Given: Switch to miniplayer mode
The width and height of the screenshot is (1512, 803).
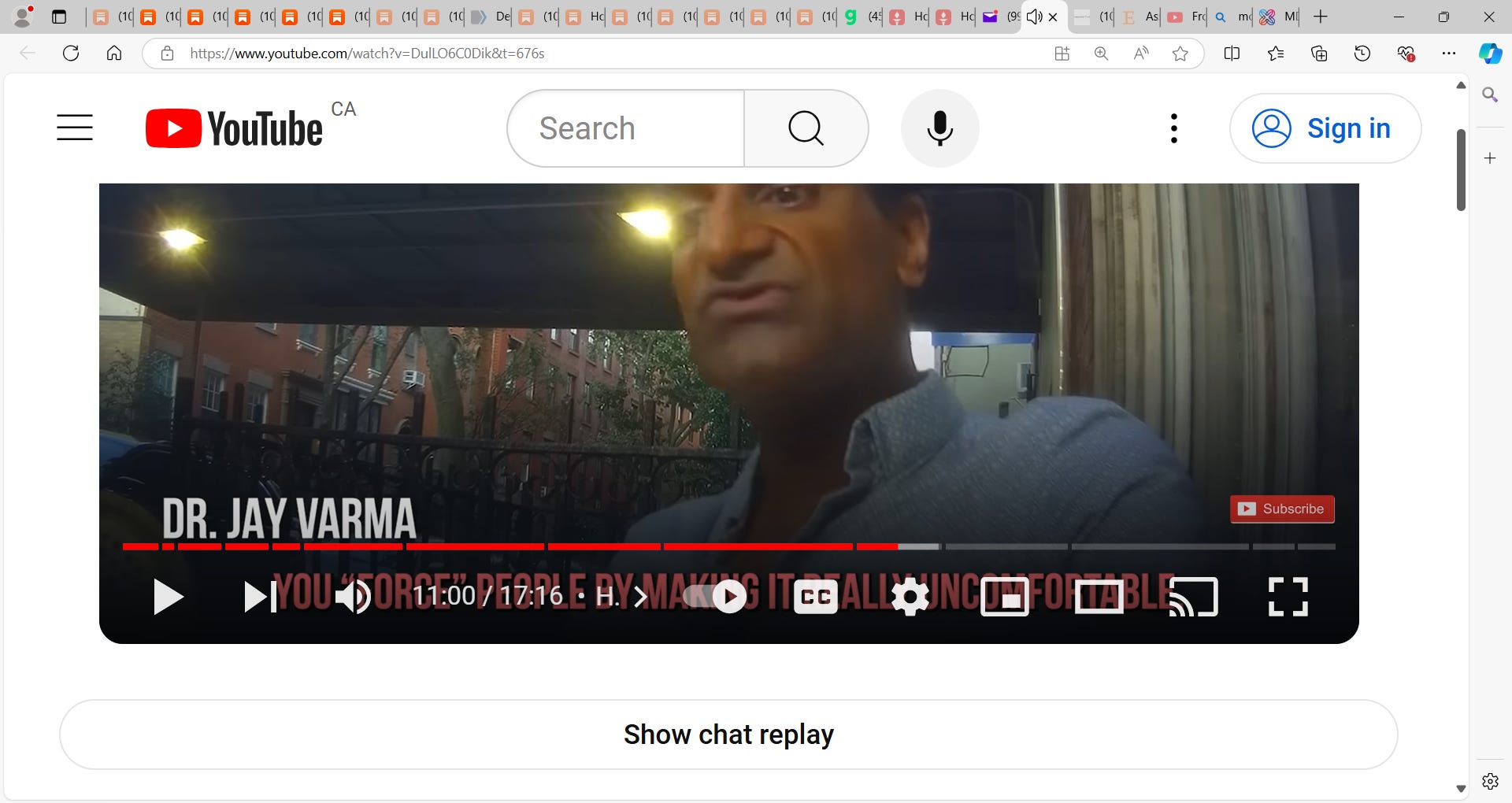Looking at the screenshot, I should click(1005, 597).
